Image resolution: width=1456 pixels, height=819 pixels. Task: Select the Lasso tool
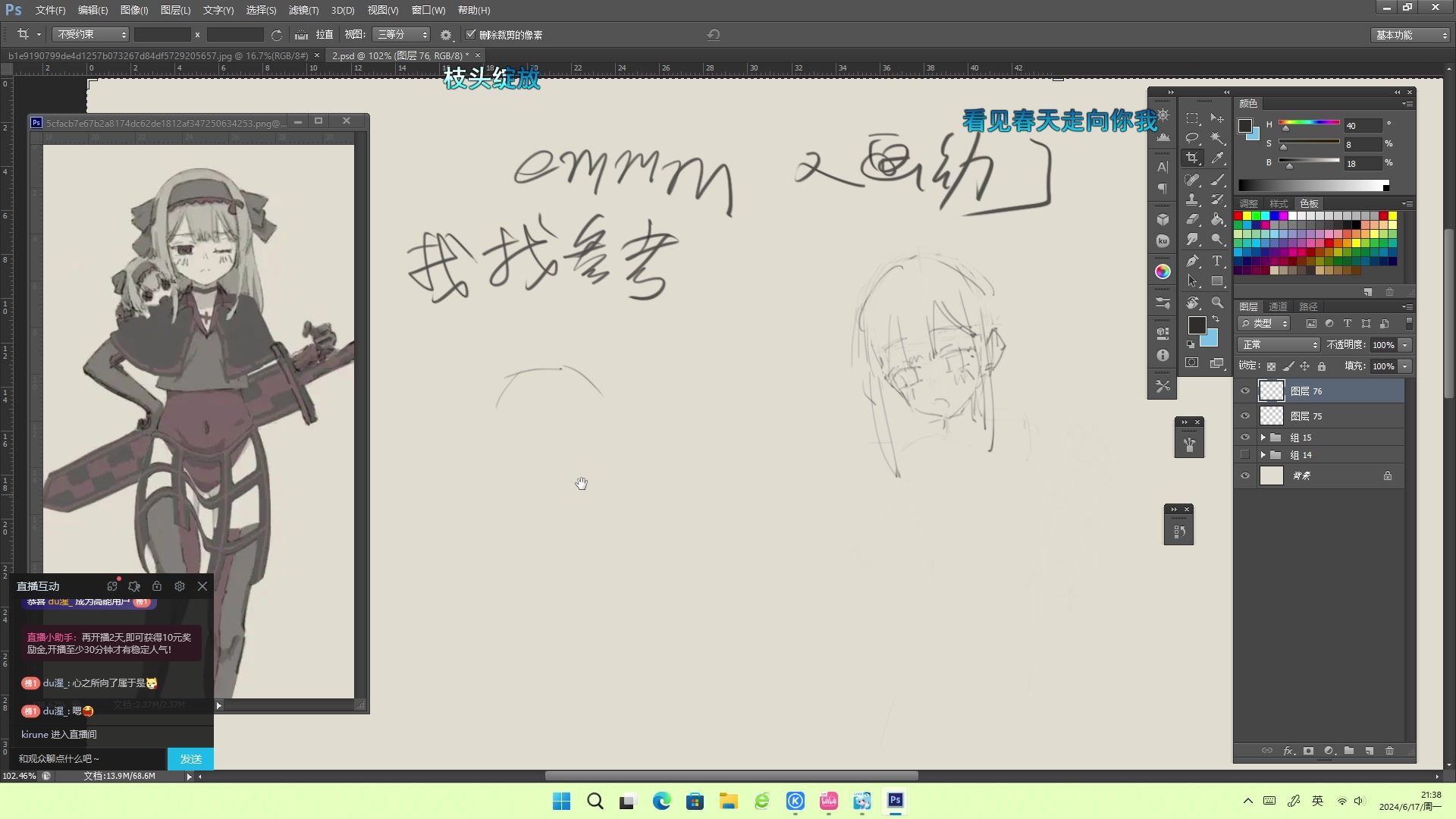click(1193, 138)
